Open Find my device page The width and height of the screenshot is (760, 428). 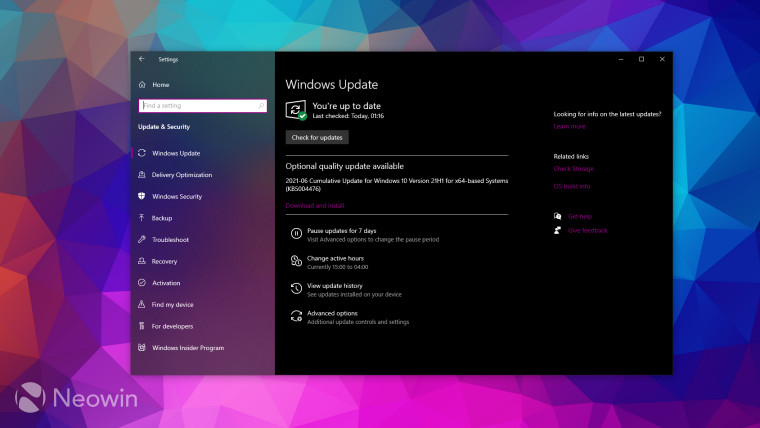(173, 304)
